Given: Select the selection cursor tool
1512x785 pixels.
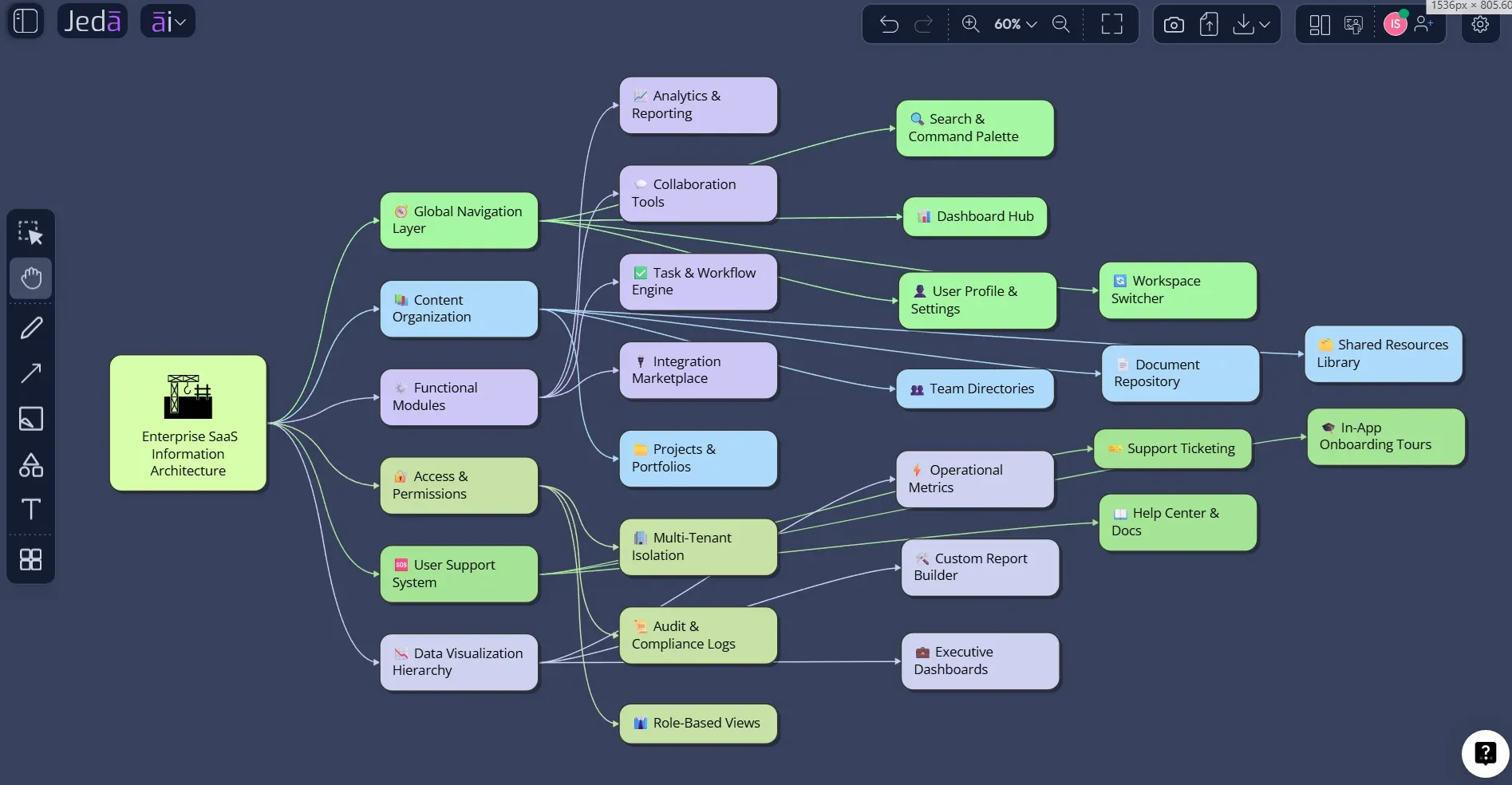Looking at the screenshot, I should pyautogui.click(x=30, y=232).
